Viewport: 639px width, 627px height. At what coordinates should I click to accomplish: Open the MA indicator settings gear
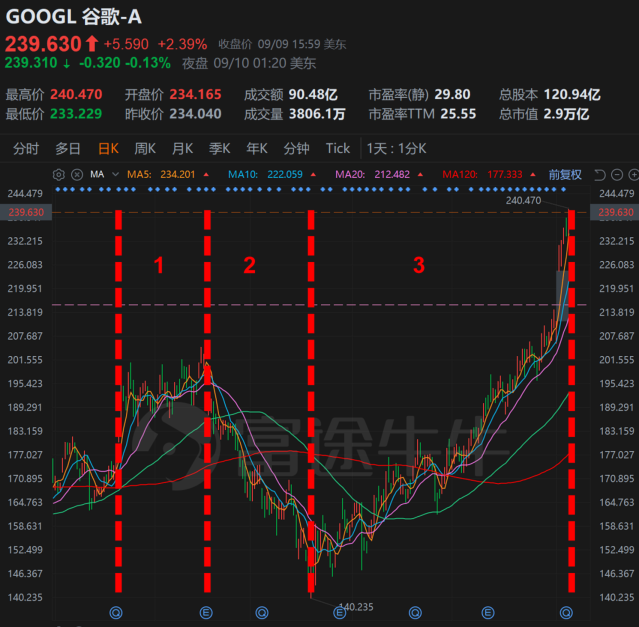click(59, 175)
